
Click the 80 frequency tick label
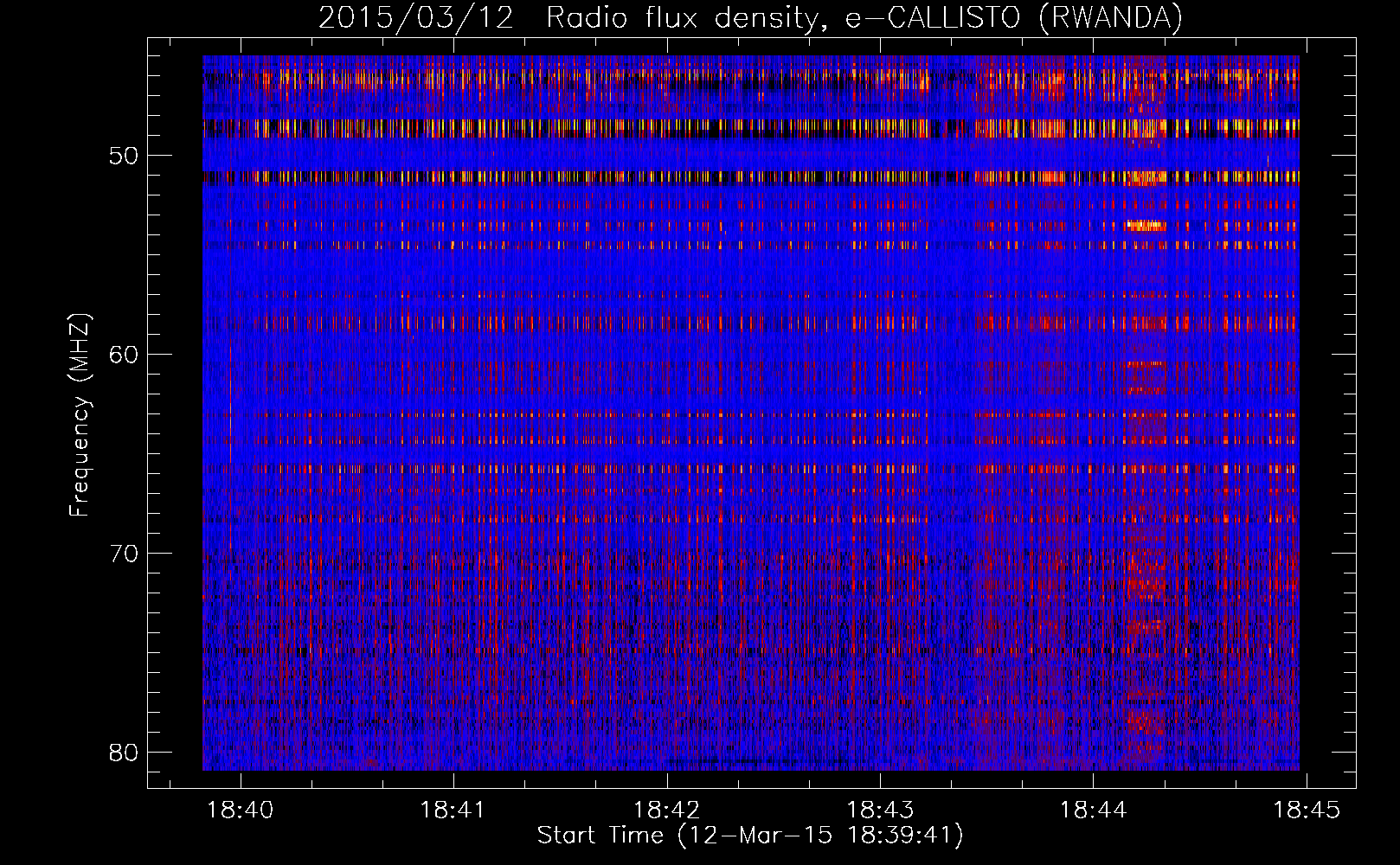click(x=125, y=753)
